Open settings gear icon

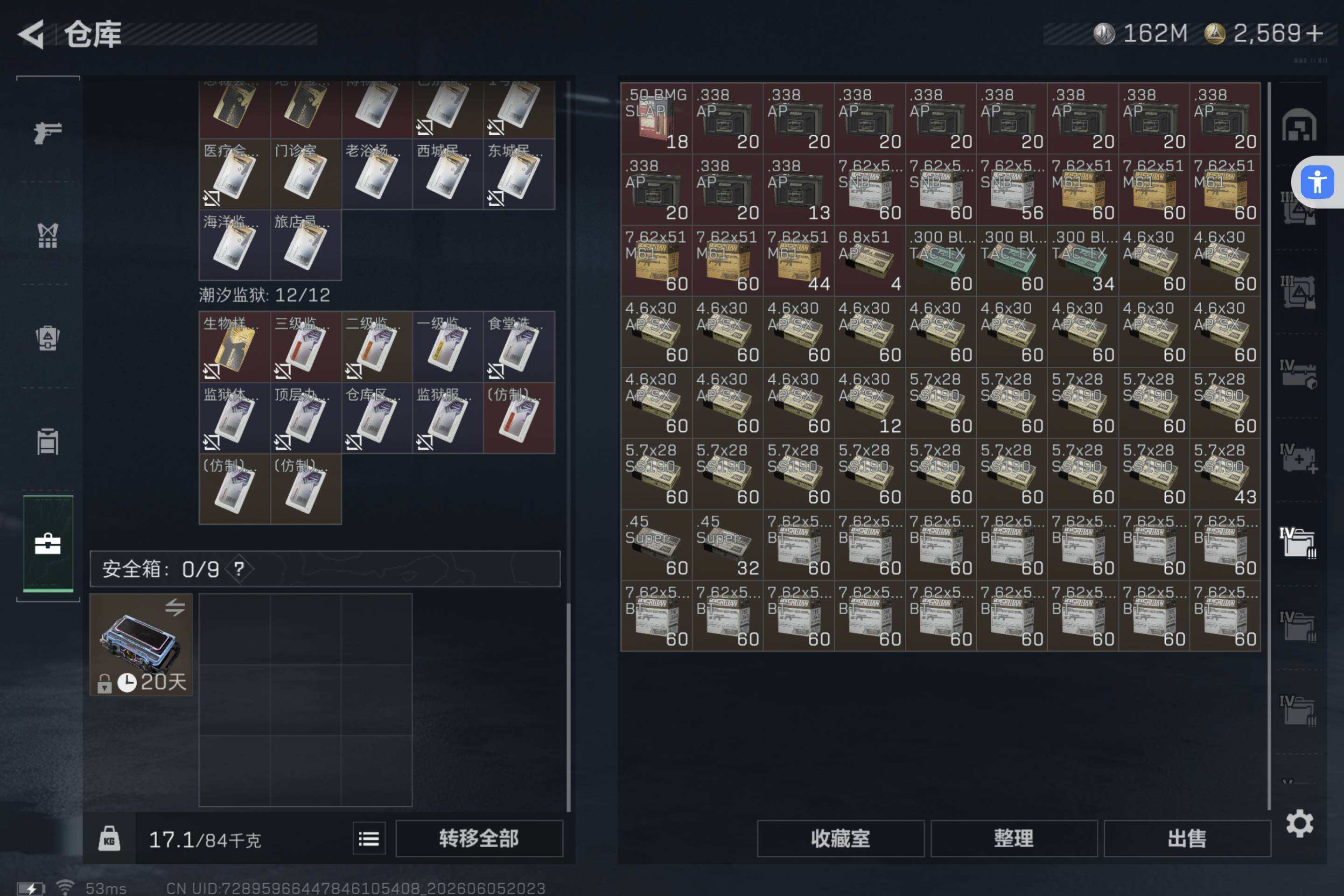click(x=1299, y=823)
